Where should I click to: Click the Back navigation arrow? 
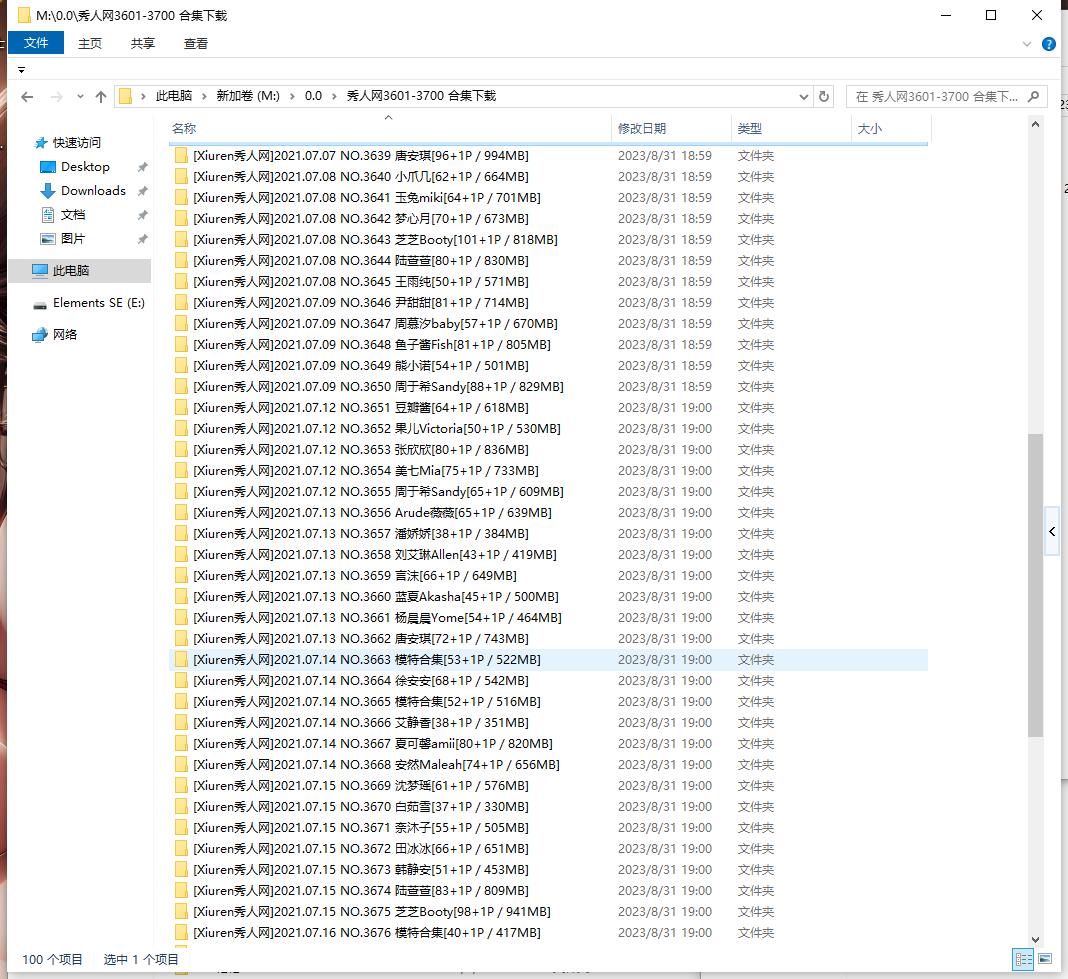(x=27, y=97)
